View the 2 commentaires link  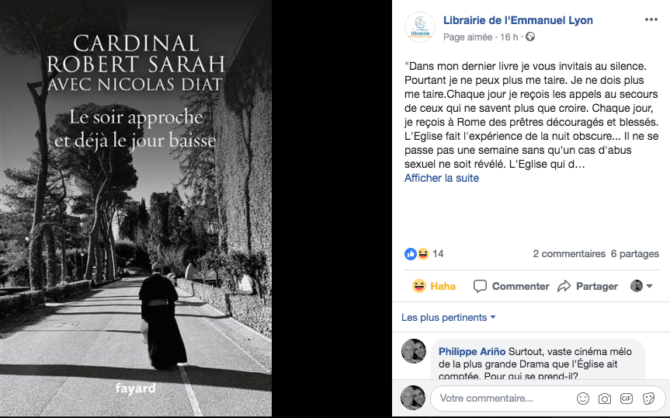click(x=569, y=254)
